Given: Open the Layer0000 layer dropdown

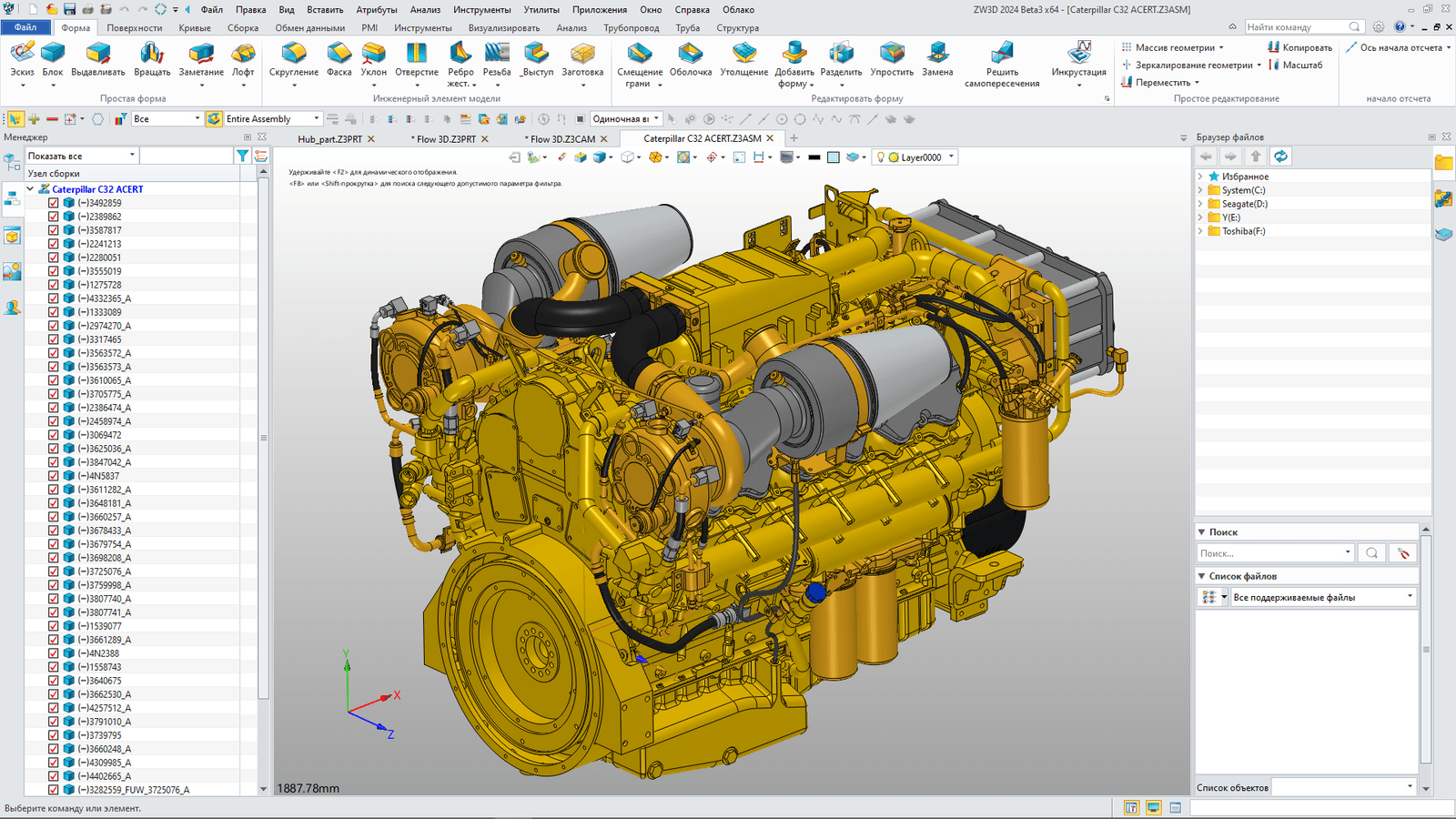Looking at the screenshot, I should [x=952, y=157].
